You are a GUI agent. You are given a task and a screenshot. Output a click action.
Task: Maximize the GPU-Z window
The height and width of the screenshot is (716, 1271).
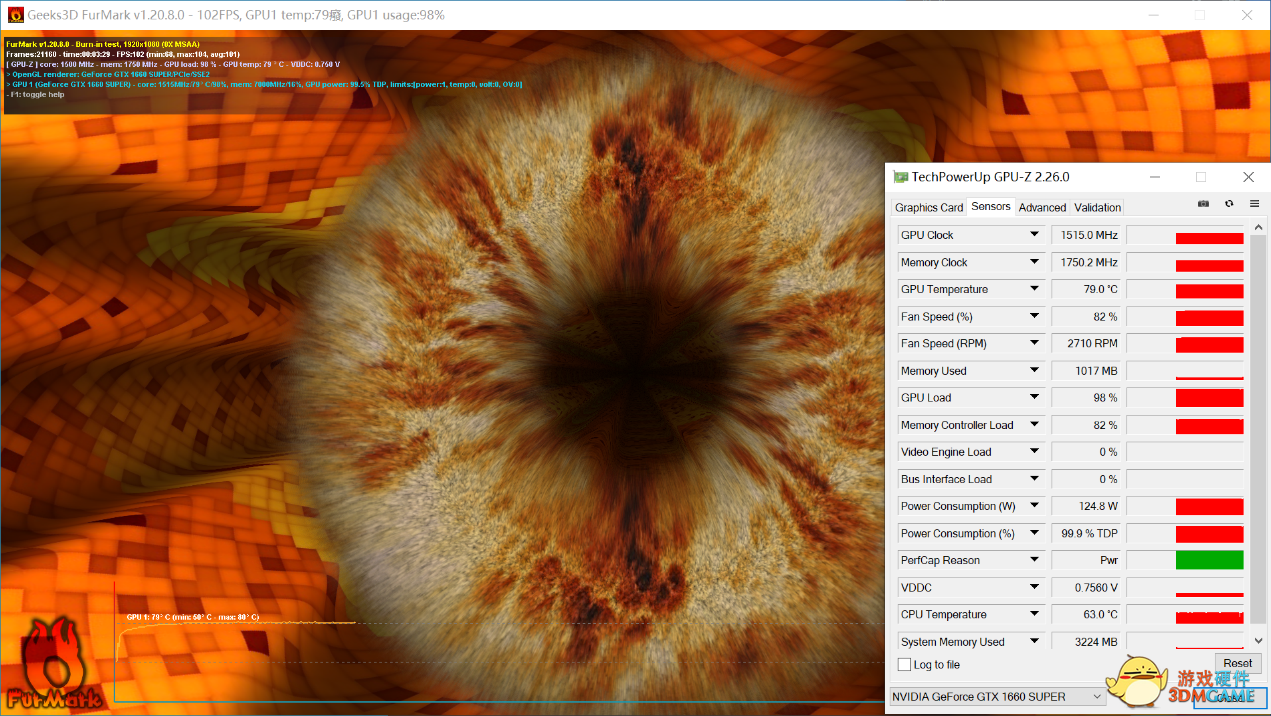tap(1201, 177)
